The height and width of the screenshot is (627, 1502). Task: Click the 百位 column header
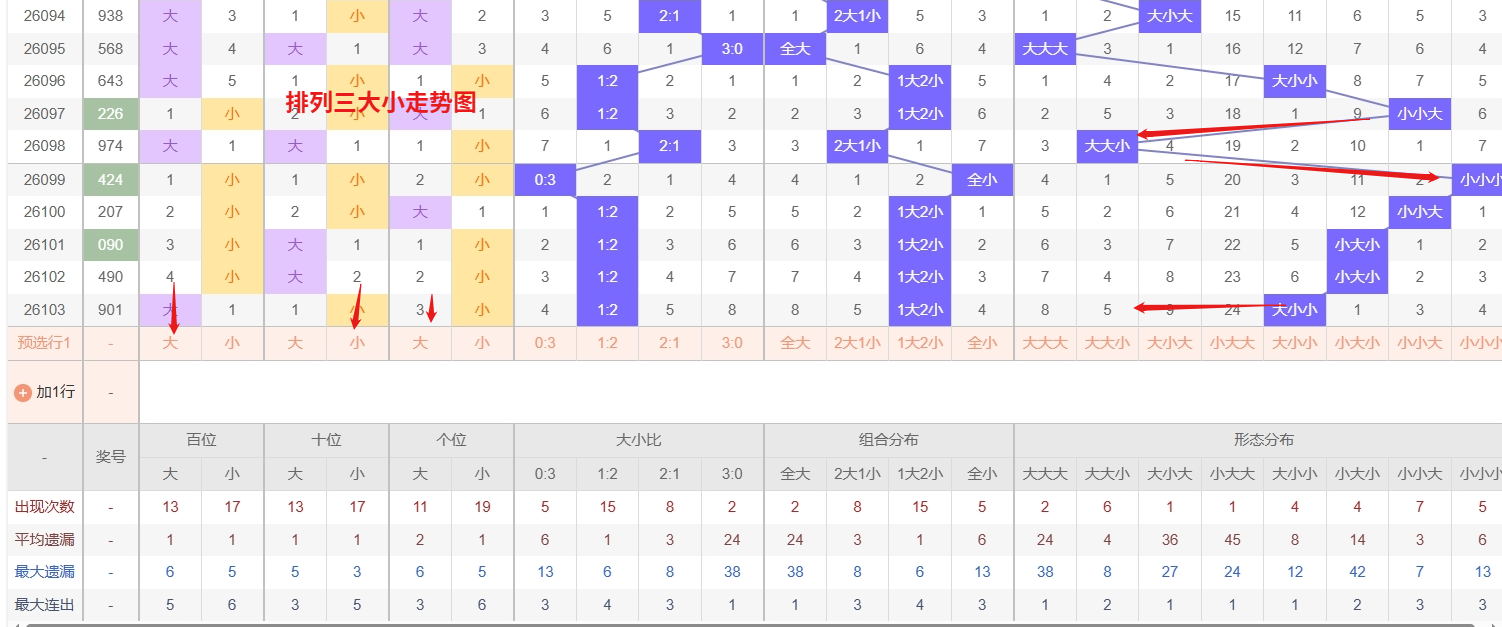[201, 440]
